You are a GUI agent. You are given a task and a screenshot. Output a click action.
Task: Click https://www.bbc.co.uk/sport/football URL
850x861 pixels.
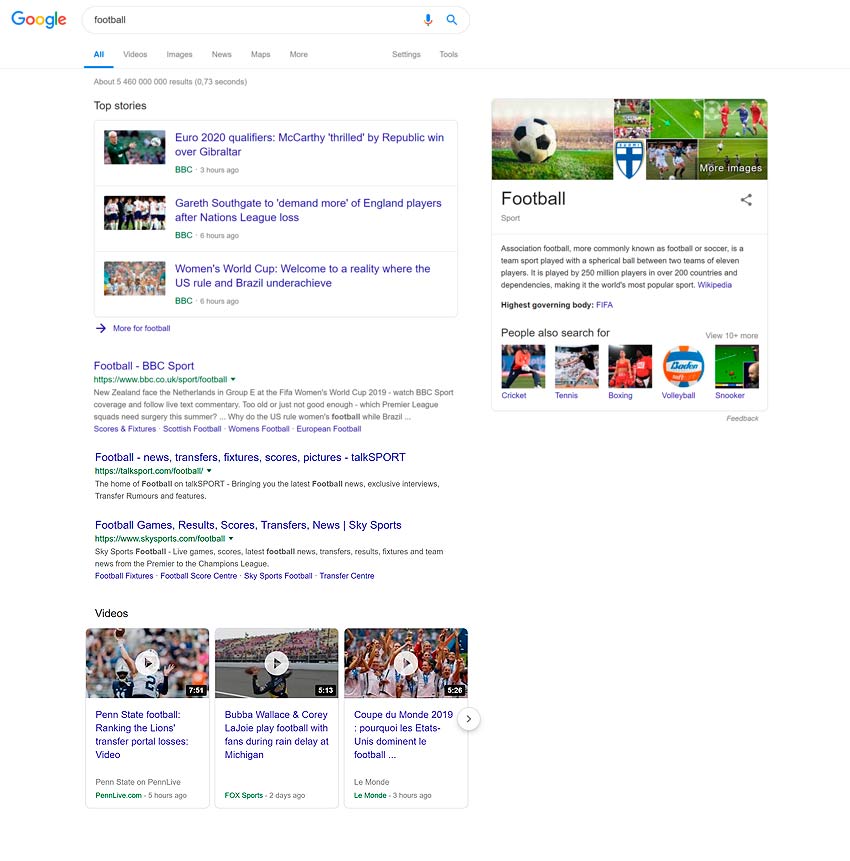tap(160, 379)
